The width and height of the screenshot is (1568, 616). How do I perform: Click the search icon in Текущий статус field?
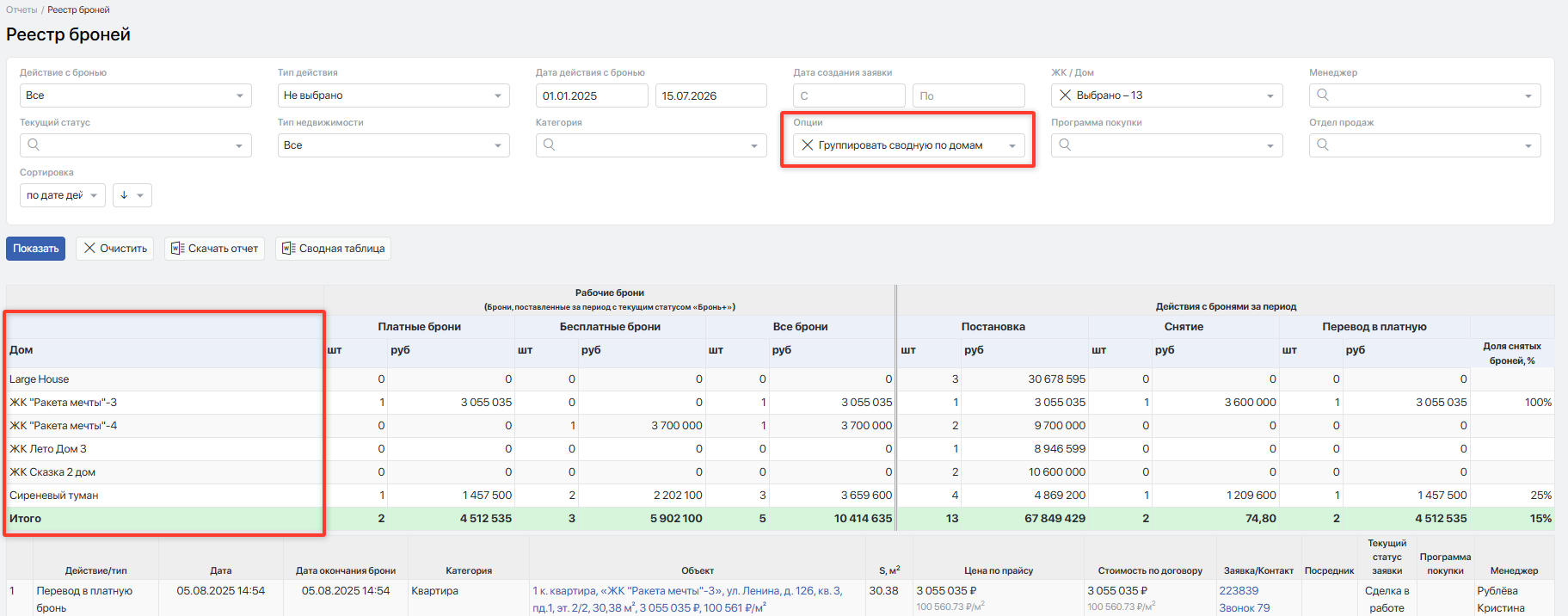tap(34, 145)
